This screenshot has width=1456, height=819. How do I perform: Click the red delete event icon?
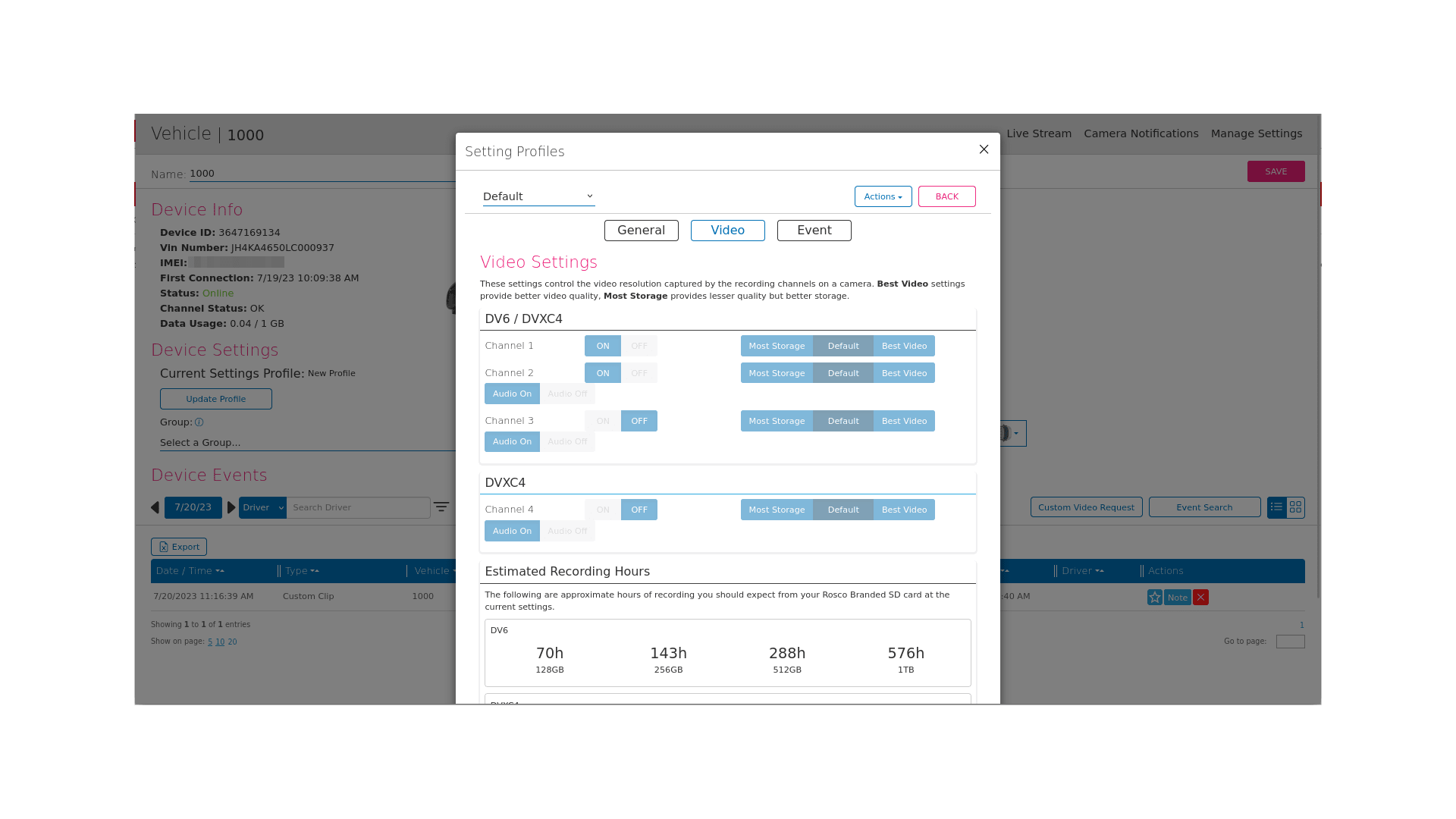[1200, 598]
